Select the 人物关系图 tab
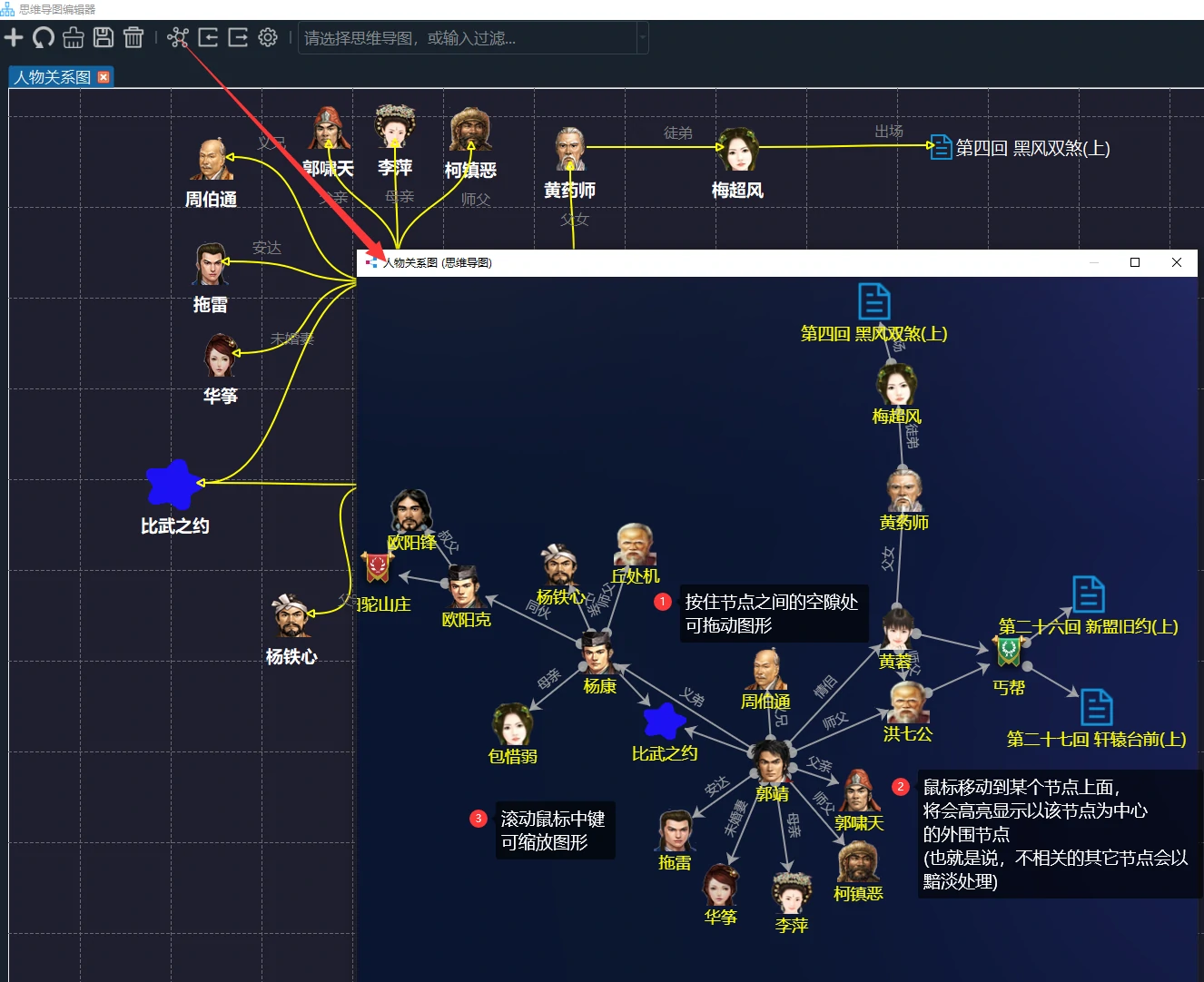Viewport: 1204px width, 982px height. point(53,77)
